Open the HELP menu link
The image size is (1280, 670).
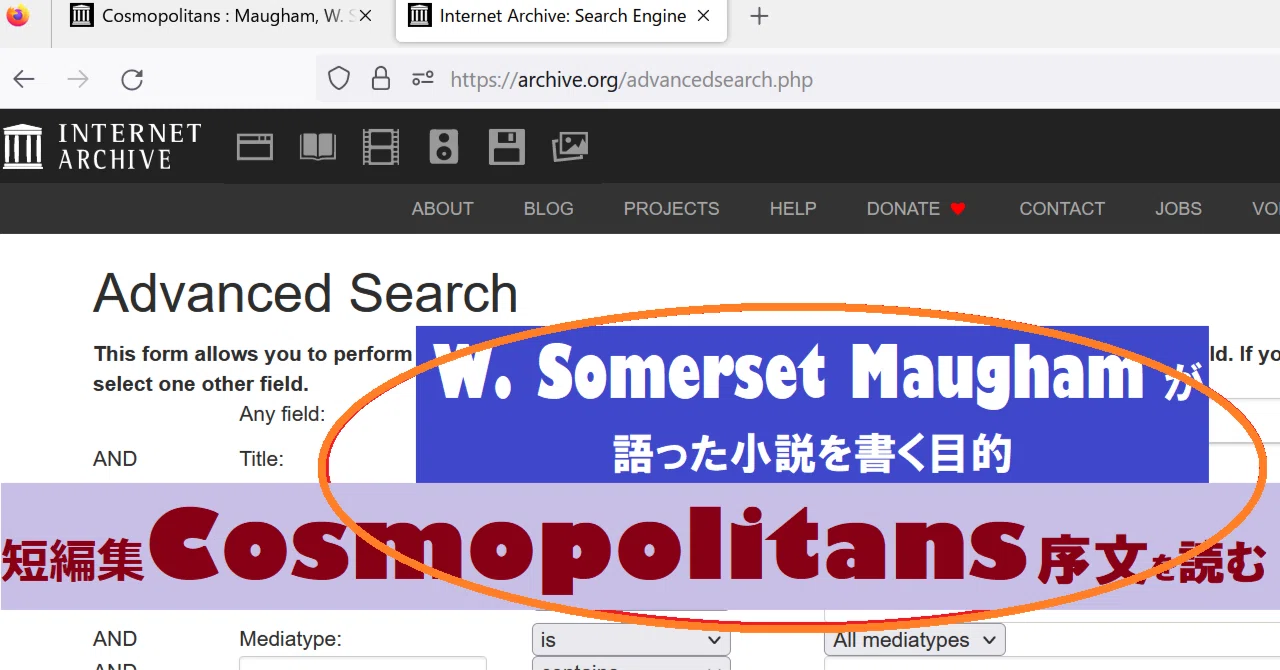tap(793, 209)
